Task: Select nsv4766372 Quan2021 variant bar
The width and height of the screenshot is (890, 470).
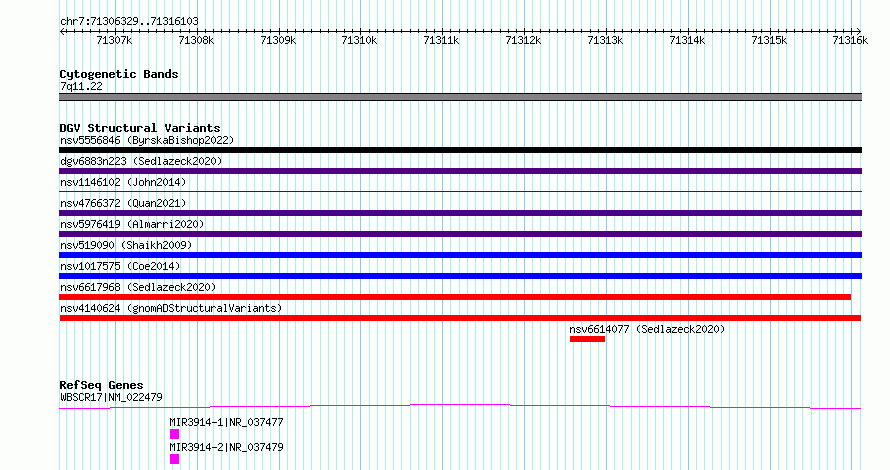Action: pyautogui.click(x=460, y=213)
